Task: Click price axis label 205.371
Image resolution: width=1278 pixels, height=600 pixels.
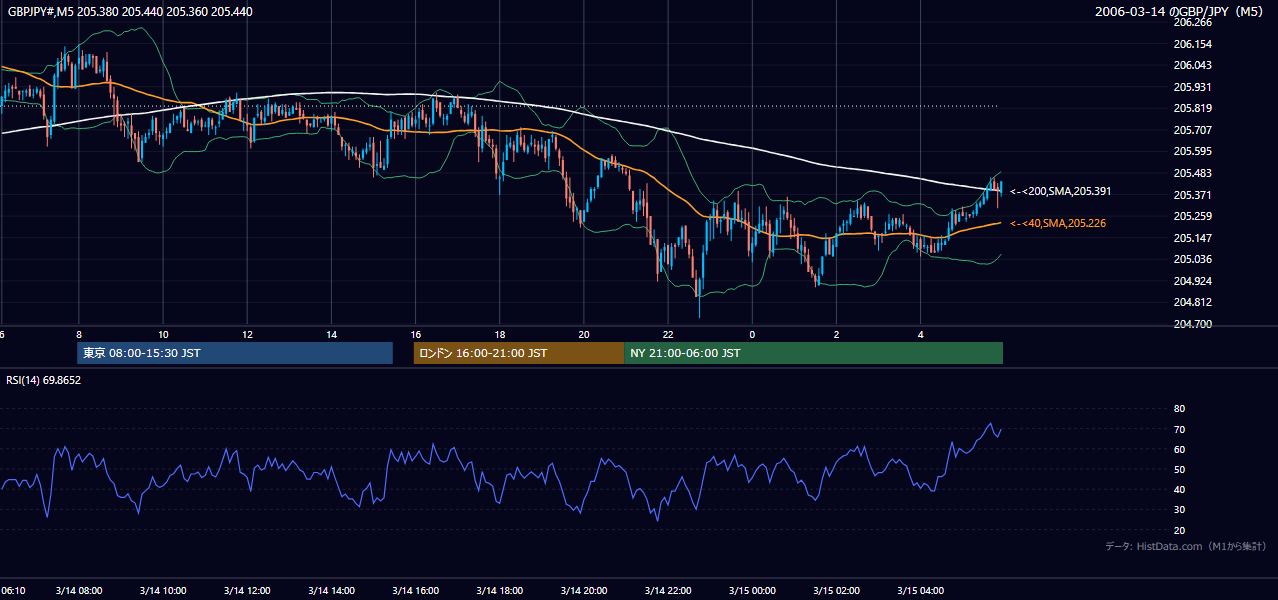Action: 1192,194
